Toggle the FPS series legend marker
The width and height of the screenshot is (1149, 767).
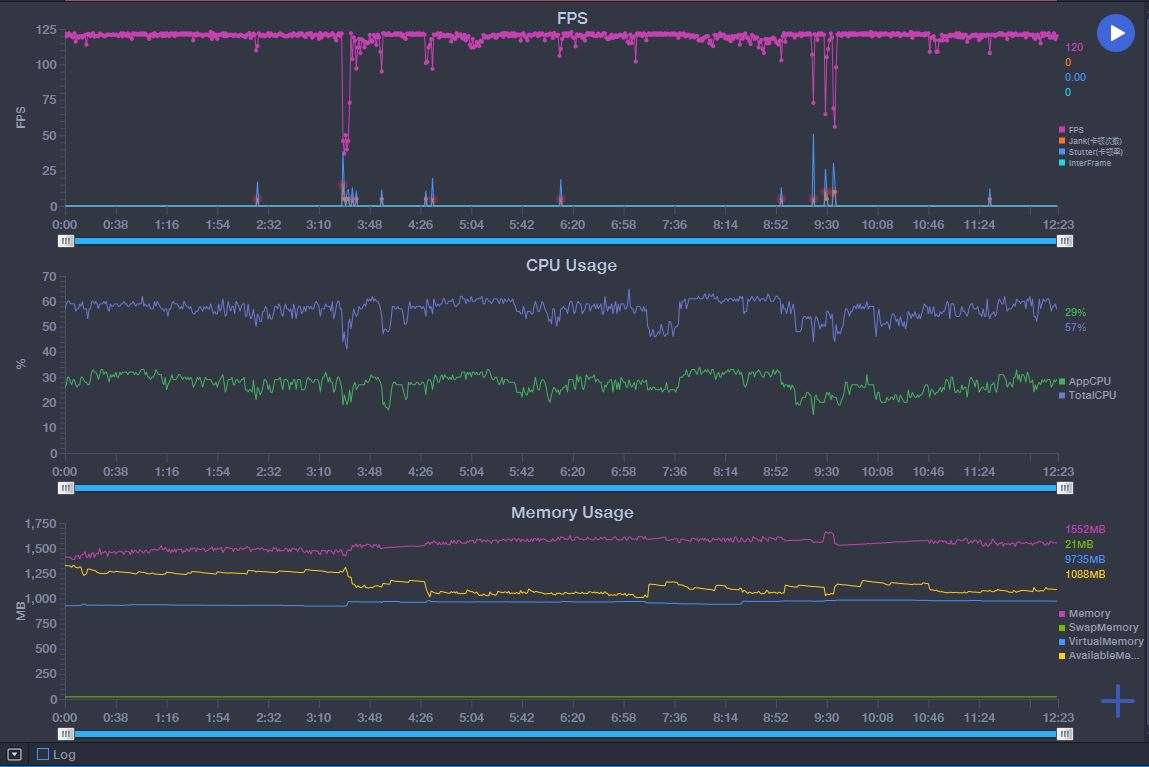pyautogui.click(x=1062, y=130)
